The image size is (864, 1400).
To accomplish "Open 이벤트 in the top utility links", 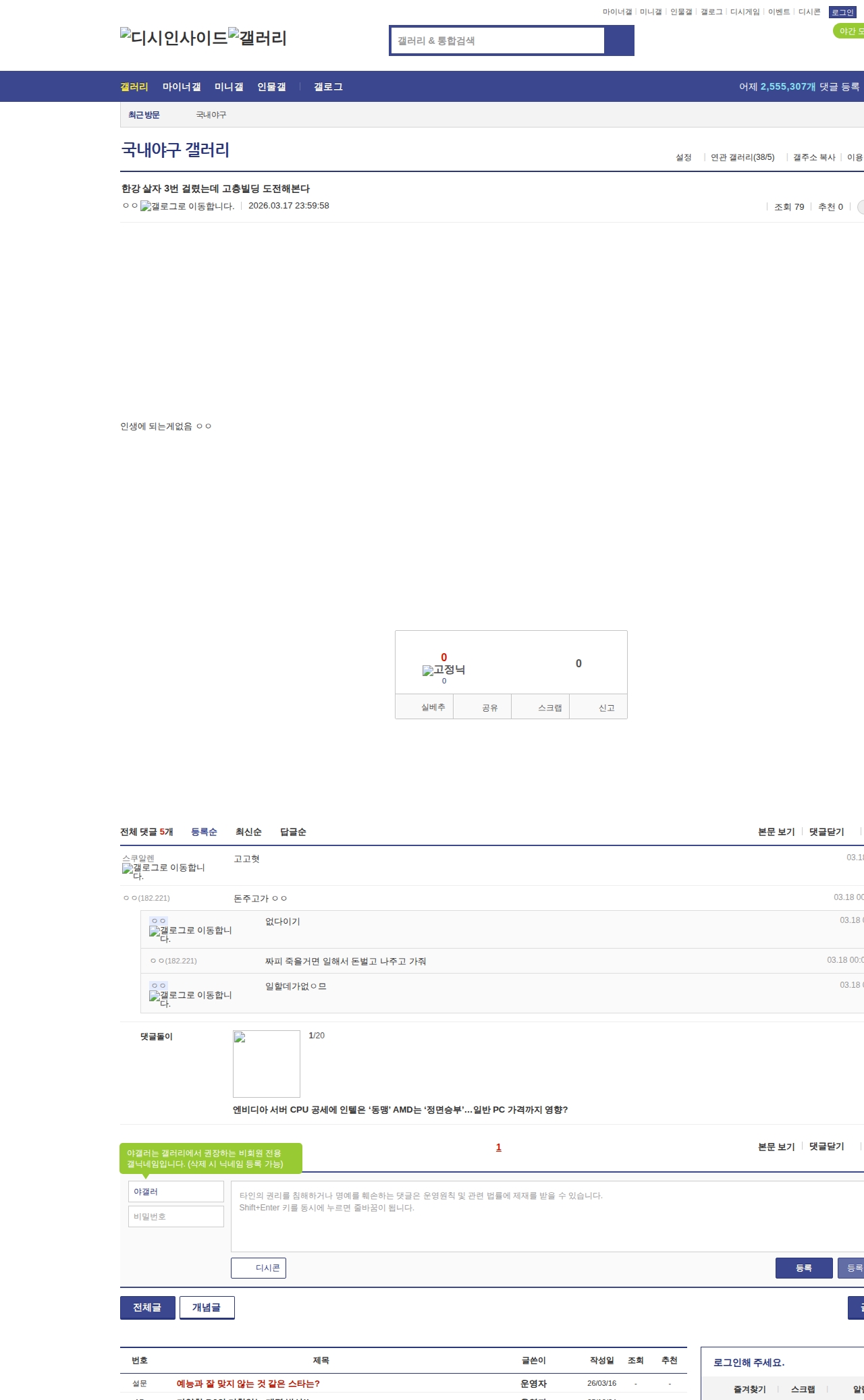I will point(779,12).
